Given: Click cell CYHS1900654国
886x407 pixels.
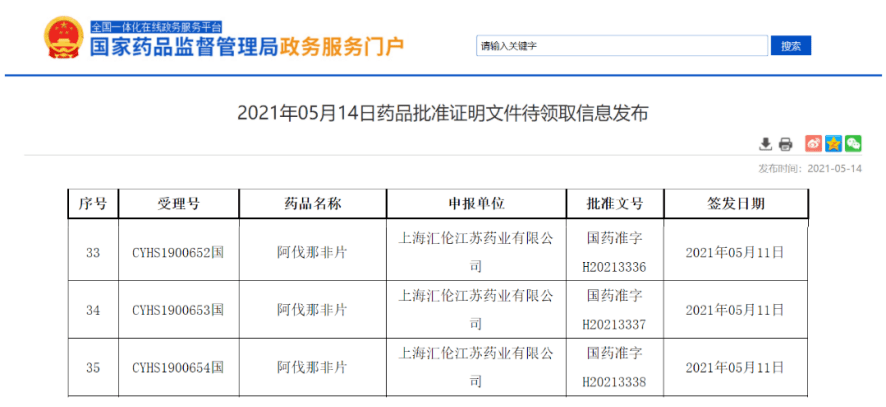Looking at the screenshot, I should click(179, 368).
